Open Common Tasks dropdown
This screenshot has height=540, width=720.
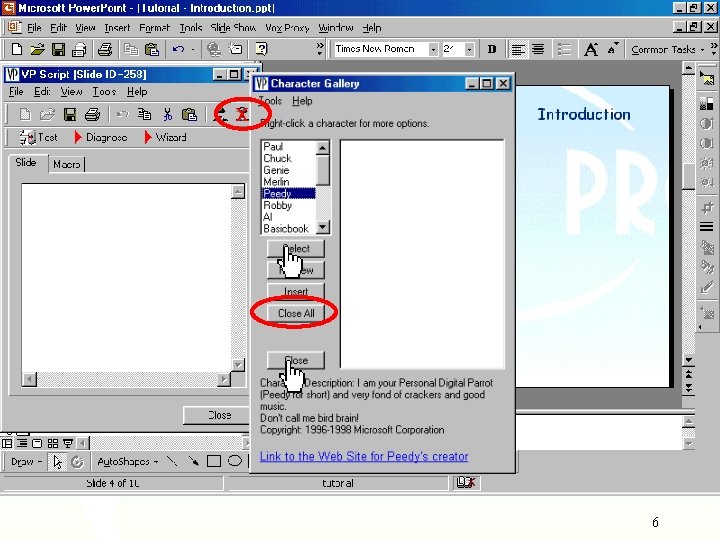[x=667, y=49]
